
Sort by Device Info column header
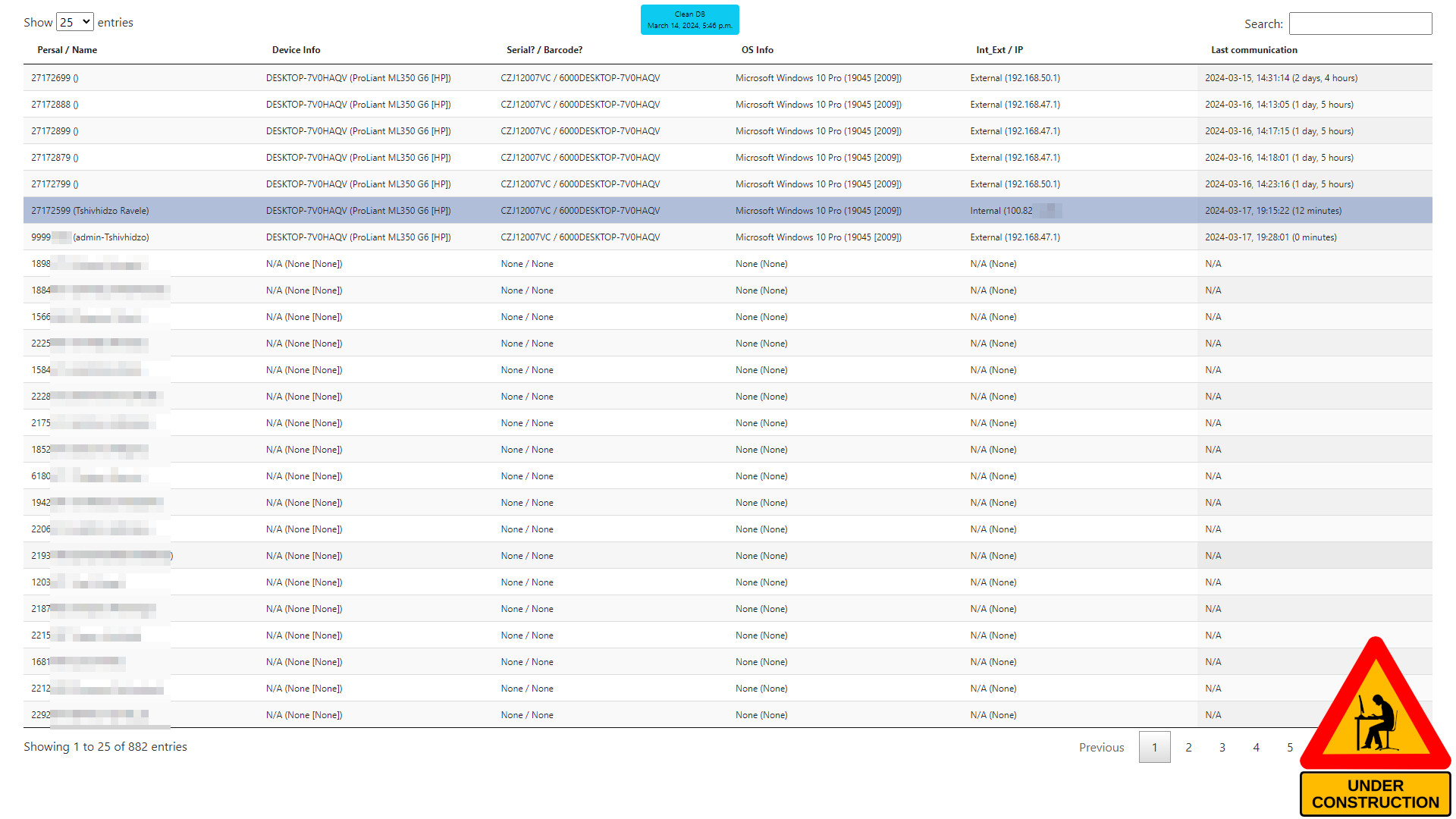296,50
